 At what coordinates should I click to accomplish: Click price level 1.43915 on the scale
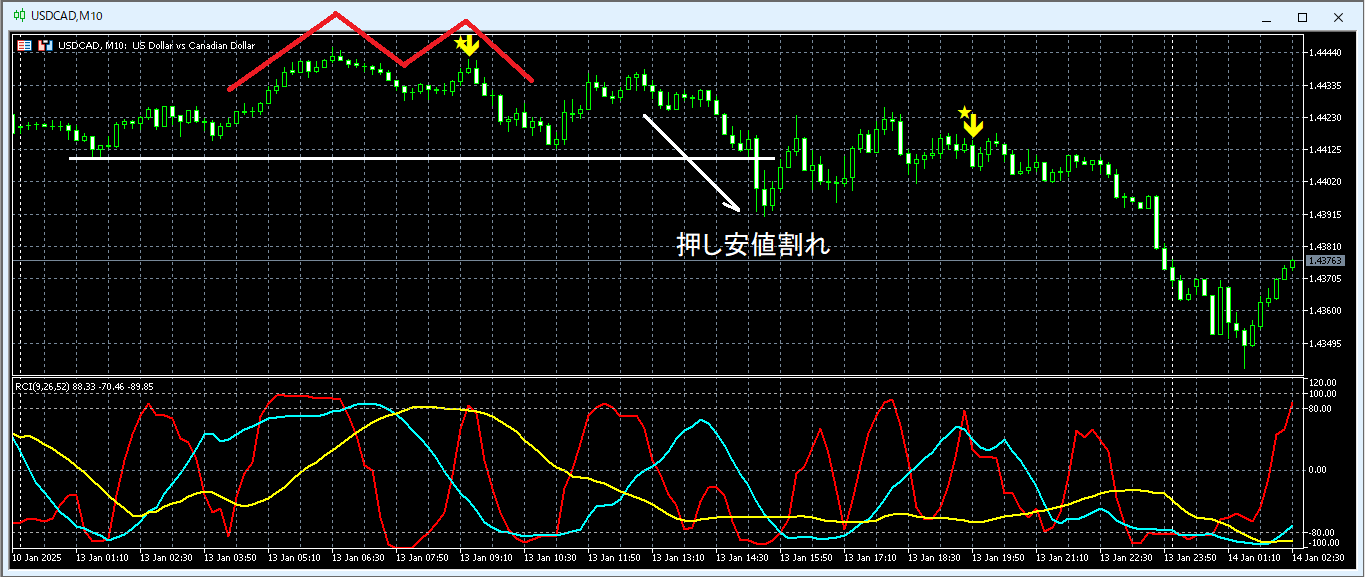[x=1324, y=214]
